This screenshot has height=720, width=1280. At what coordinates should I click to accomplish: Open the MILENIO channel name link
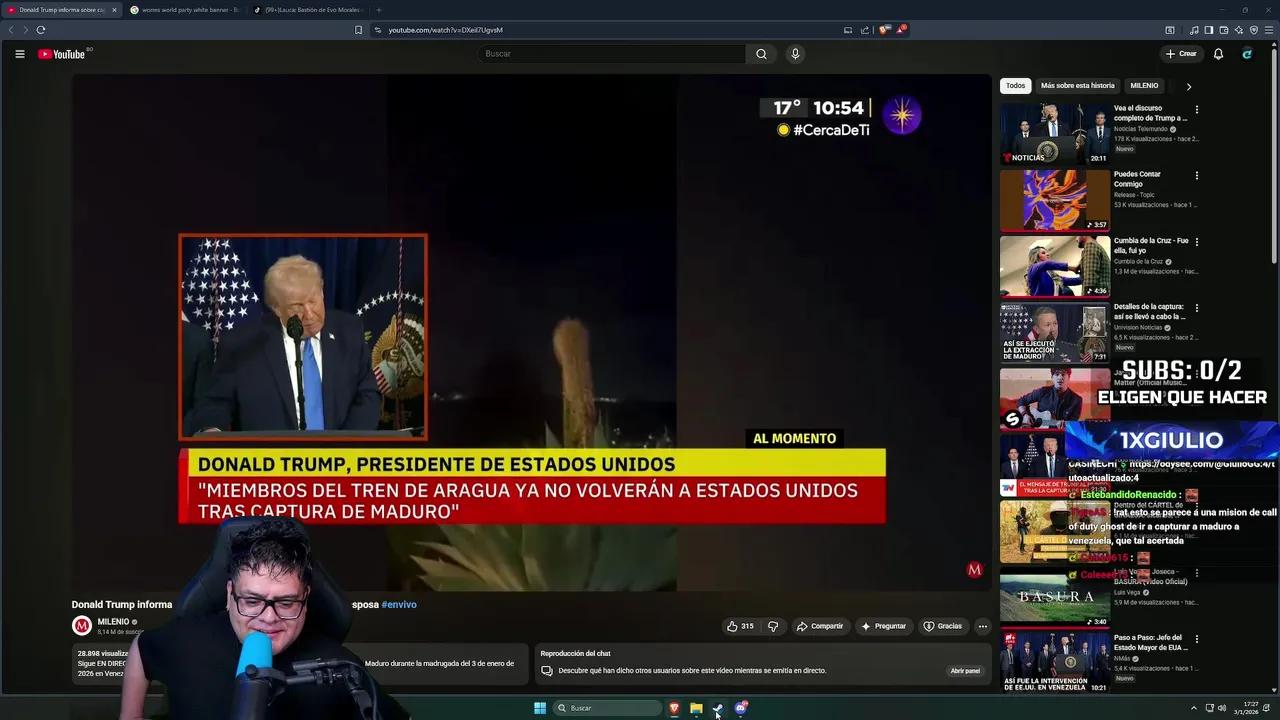[113, 622]
